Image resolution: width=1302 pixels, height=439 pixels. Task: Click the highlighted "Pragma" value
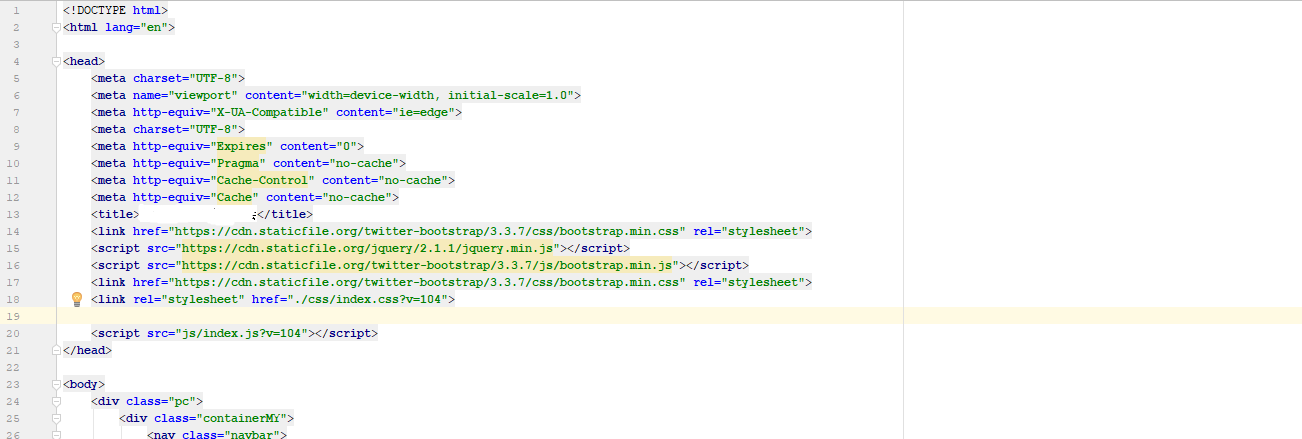(238, 163)
